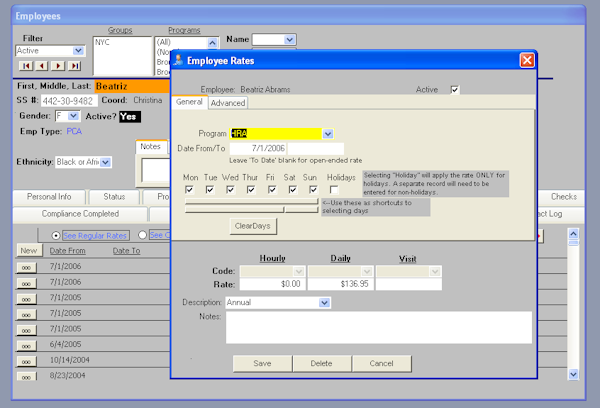Viewport: 600px width, 408px height.
Task: Uncheck the Thur day checkbox
Action: point(251,189)
